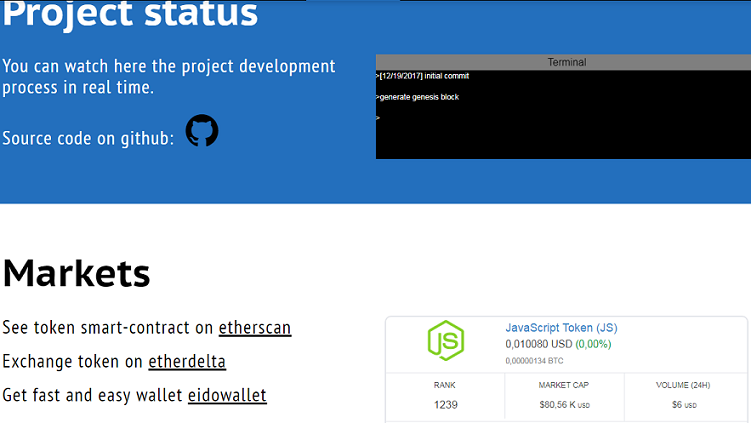Click the 0,00000134 BTC value
Image resolution: width=751 pixels, height=423 pixels.
click(x=534, y=361)
